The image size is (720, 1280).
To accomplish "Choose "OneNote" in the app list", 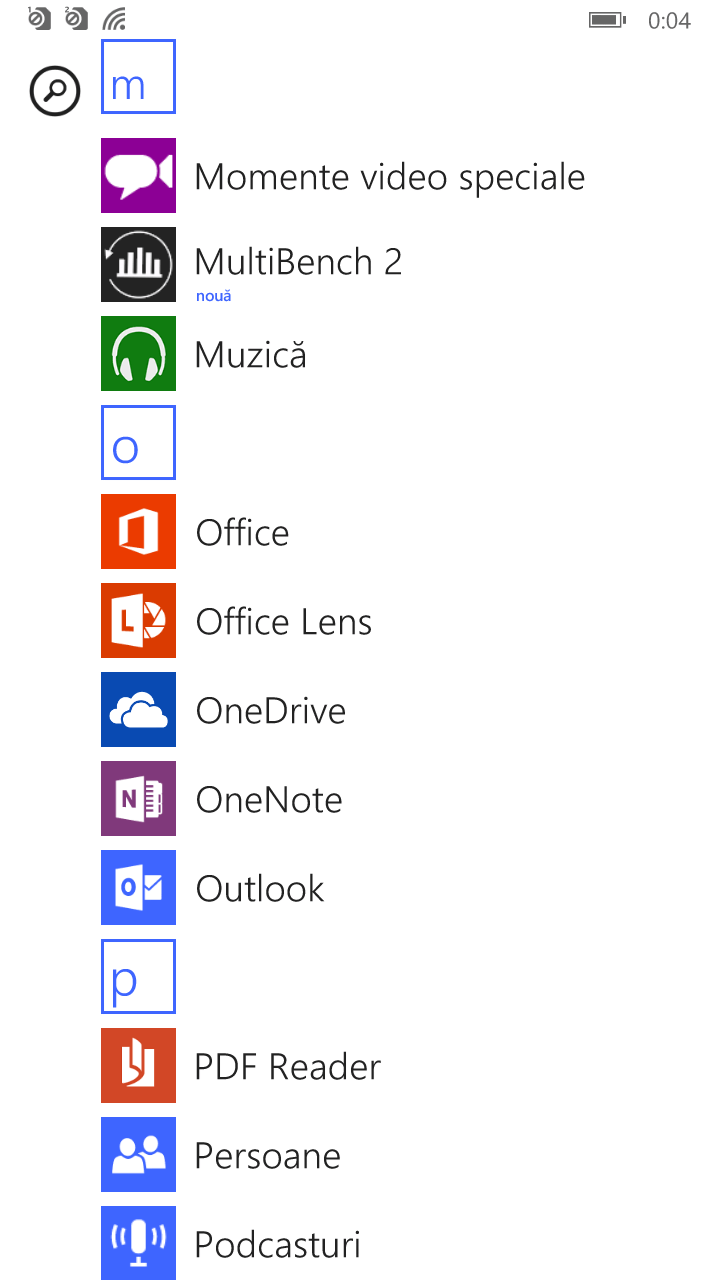I will pyautogui.click(x=269, y=800).
